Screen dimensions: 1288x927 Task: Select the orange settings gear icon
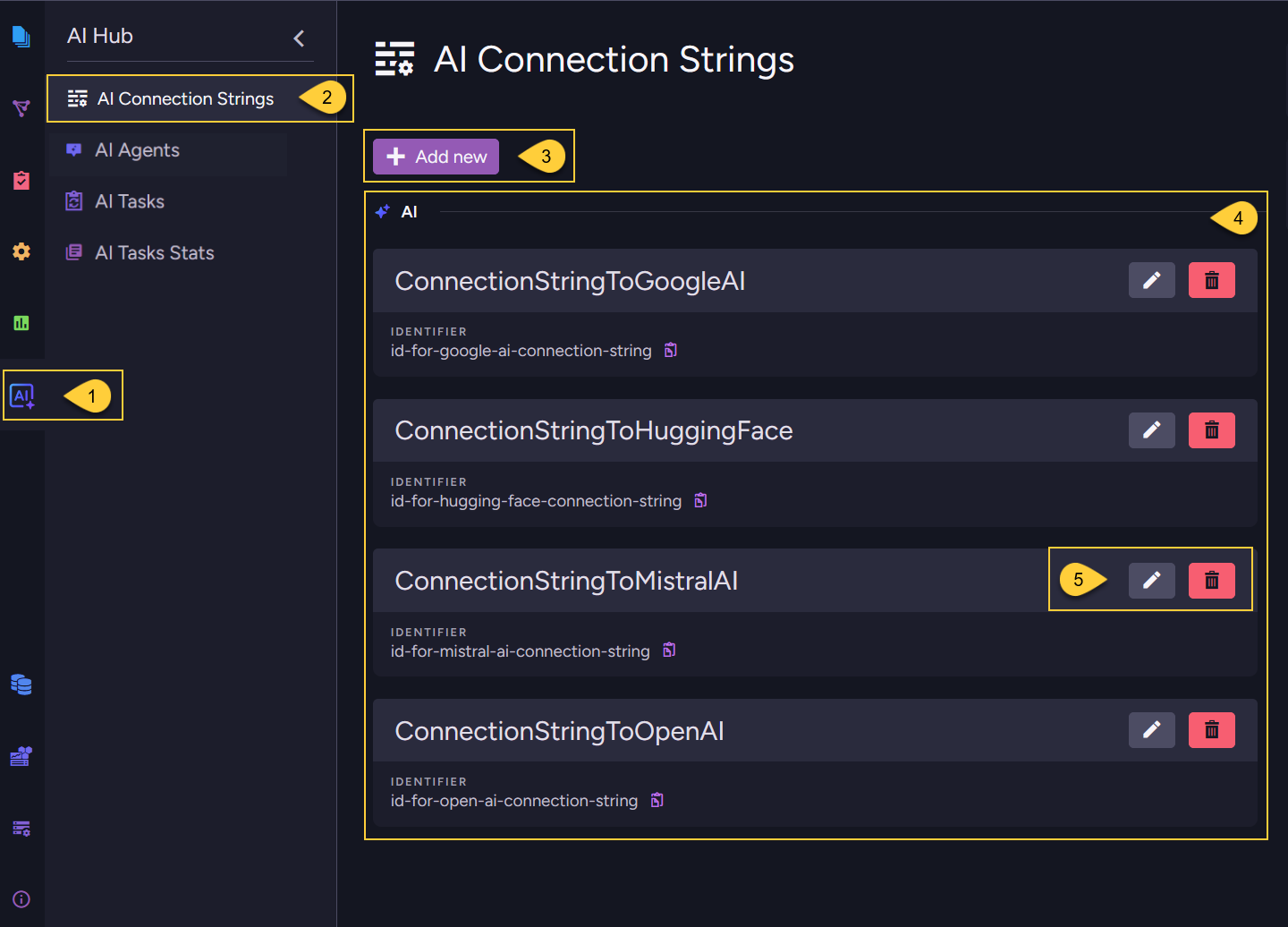point(21,252)
